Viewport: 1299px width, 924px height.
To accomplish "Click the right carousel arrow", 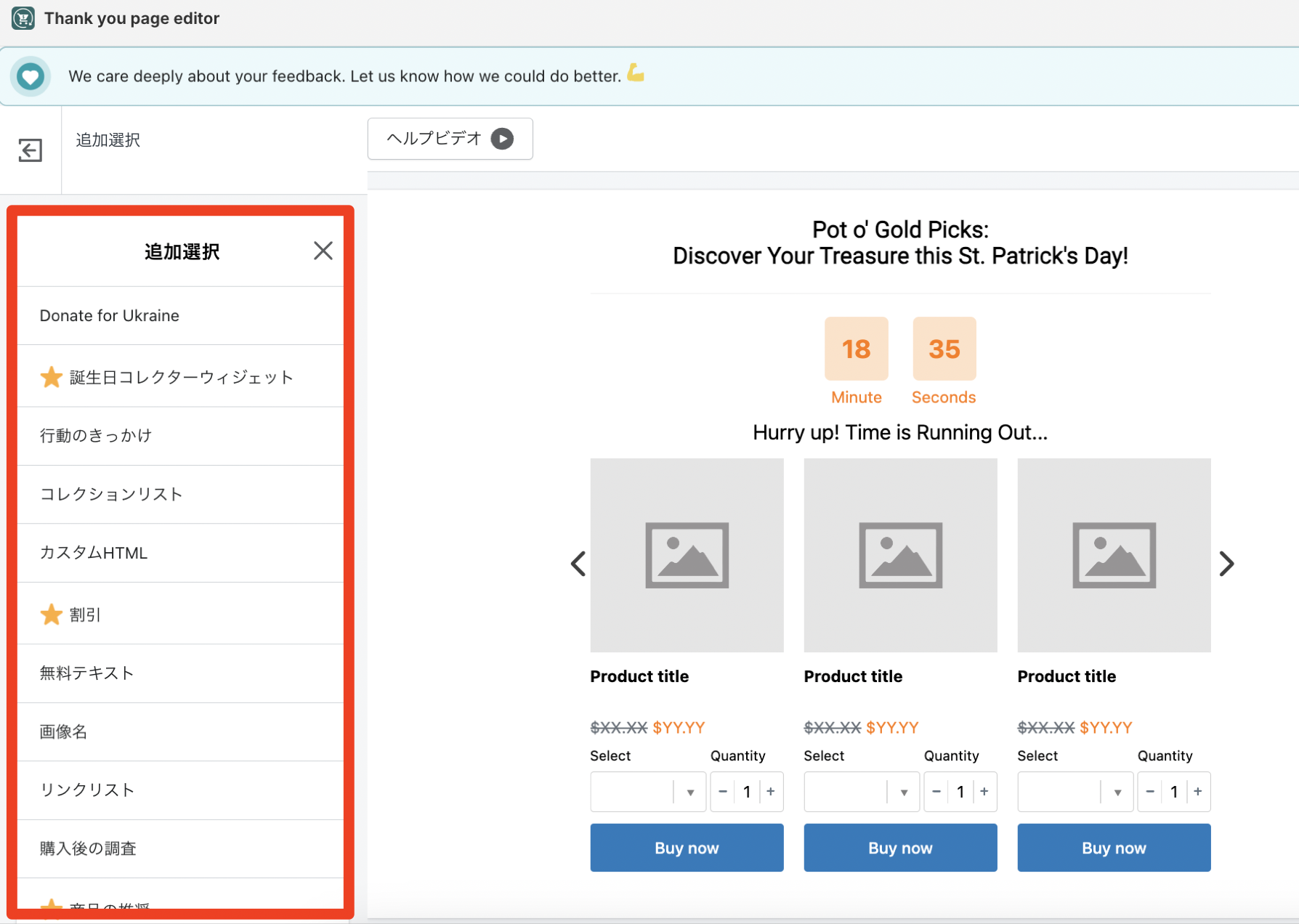I will tap(1226, 564).
